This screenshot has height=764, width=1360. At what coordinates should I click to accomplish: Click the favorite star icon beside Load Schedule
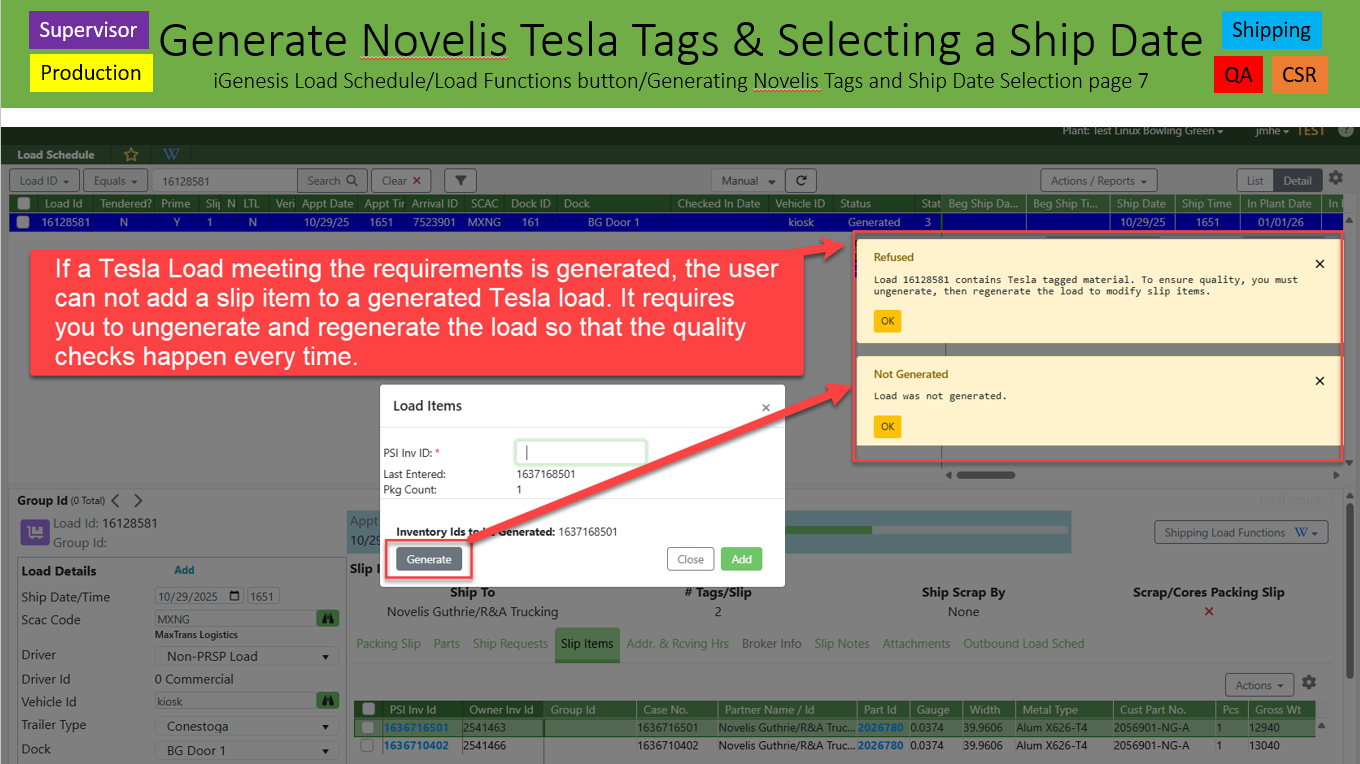(131, 155)
